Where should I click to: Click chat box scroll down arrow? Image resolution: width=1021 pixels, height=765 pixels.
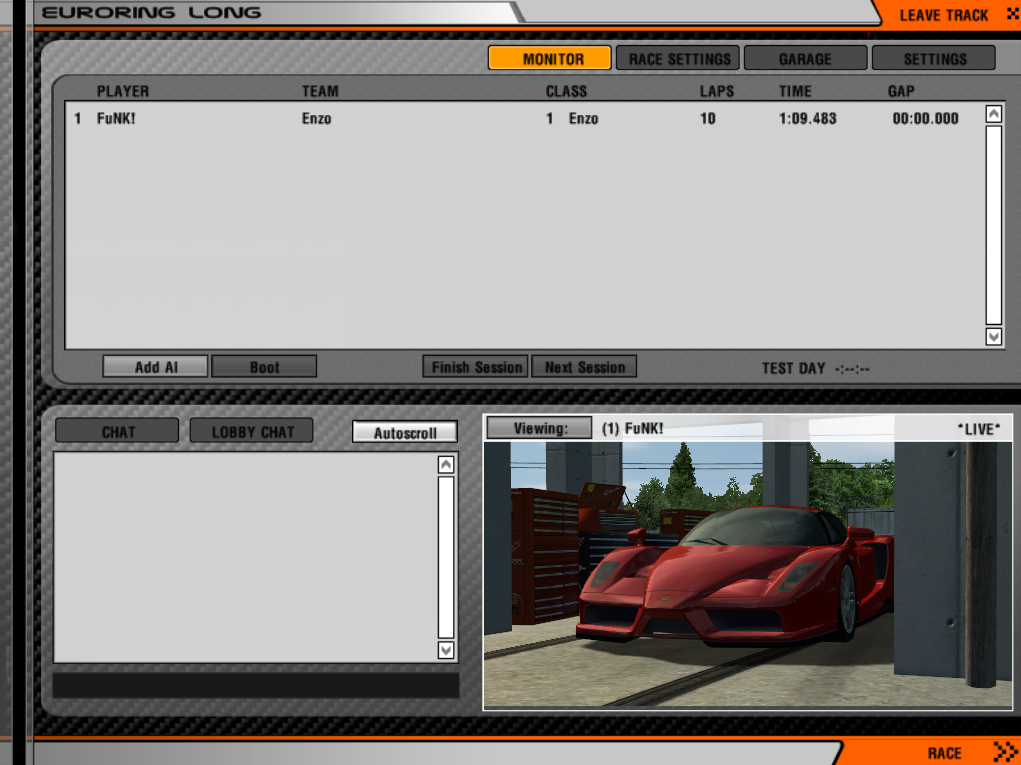pyautogui.click(x=446, y=650)
